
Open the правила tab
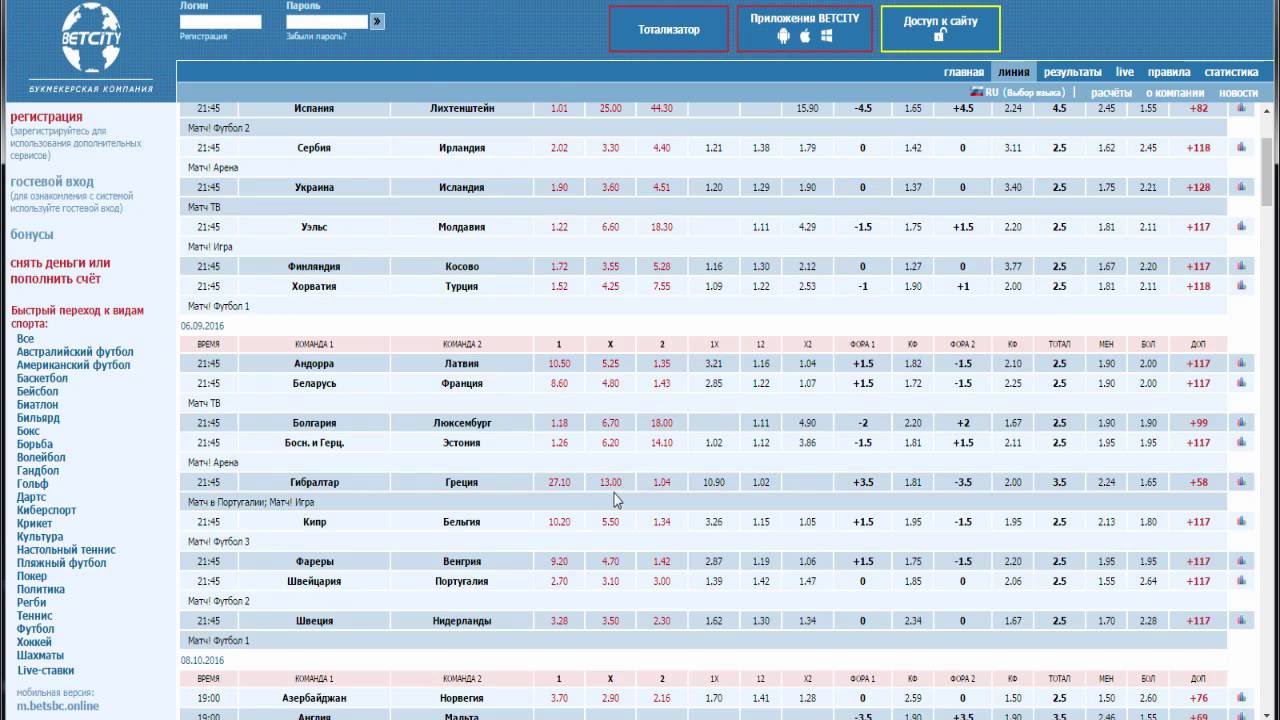pyautogui.click(x=1168, y=72)
